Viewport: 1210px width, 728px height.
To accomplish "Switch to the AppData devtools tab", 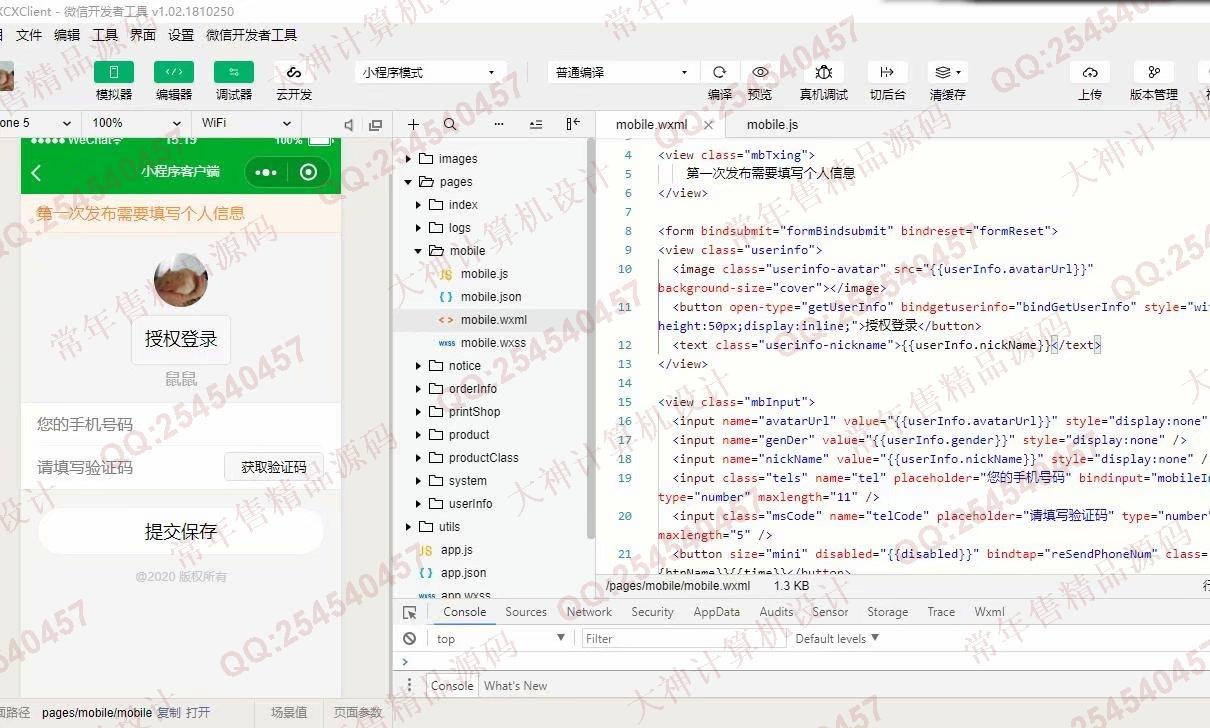I will pyautogui.click(x=717, y=612).
